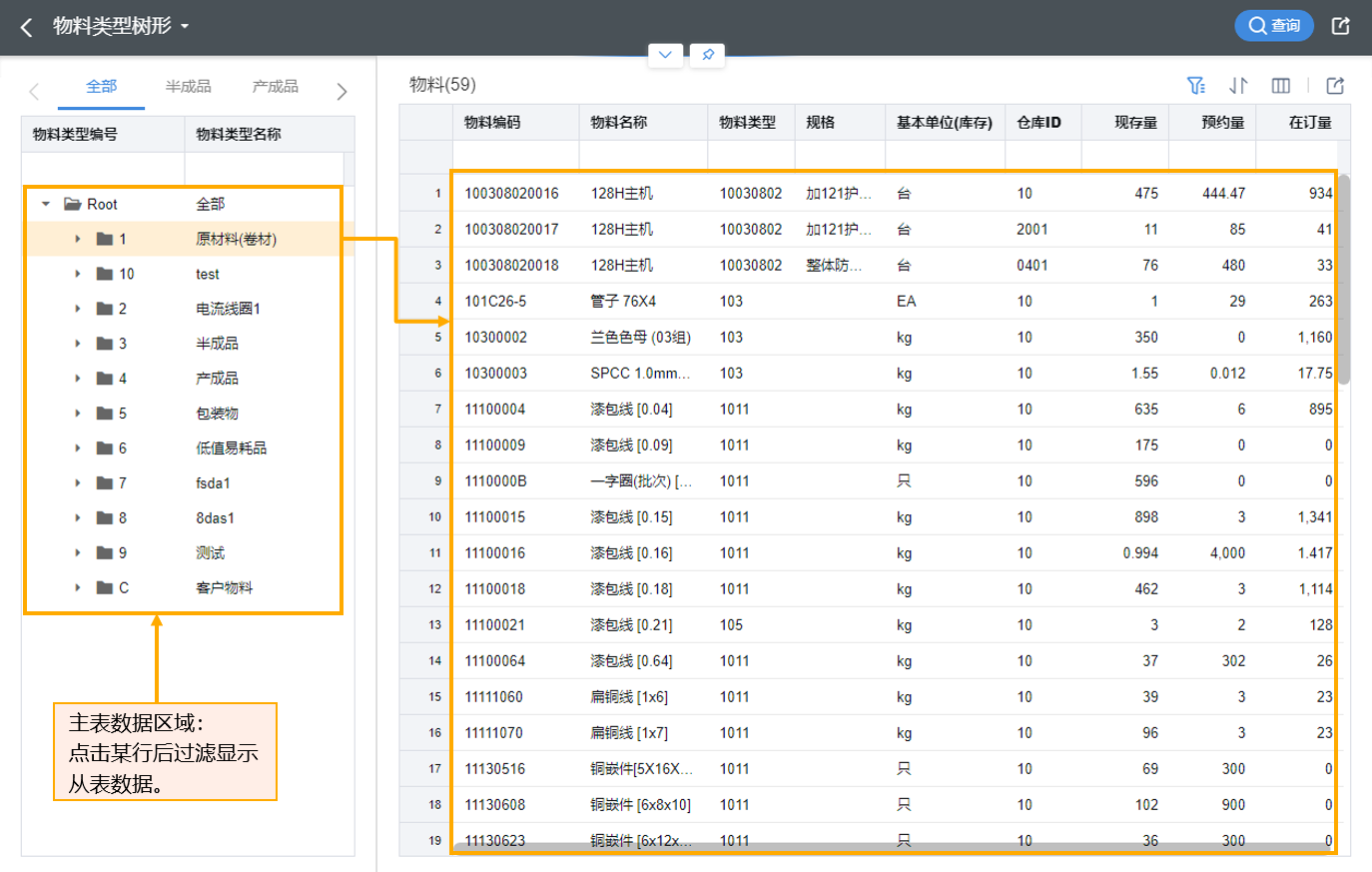Collapse the Root tree node
1372x872 pixels.
coord(46,204)
